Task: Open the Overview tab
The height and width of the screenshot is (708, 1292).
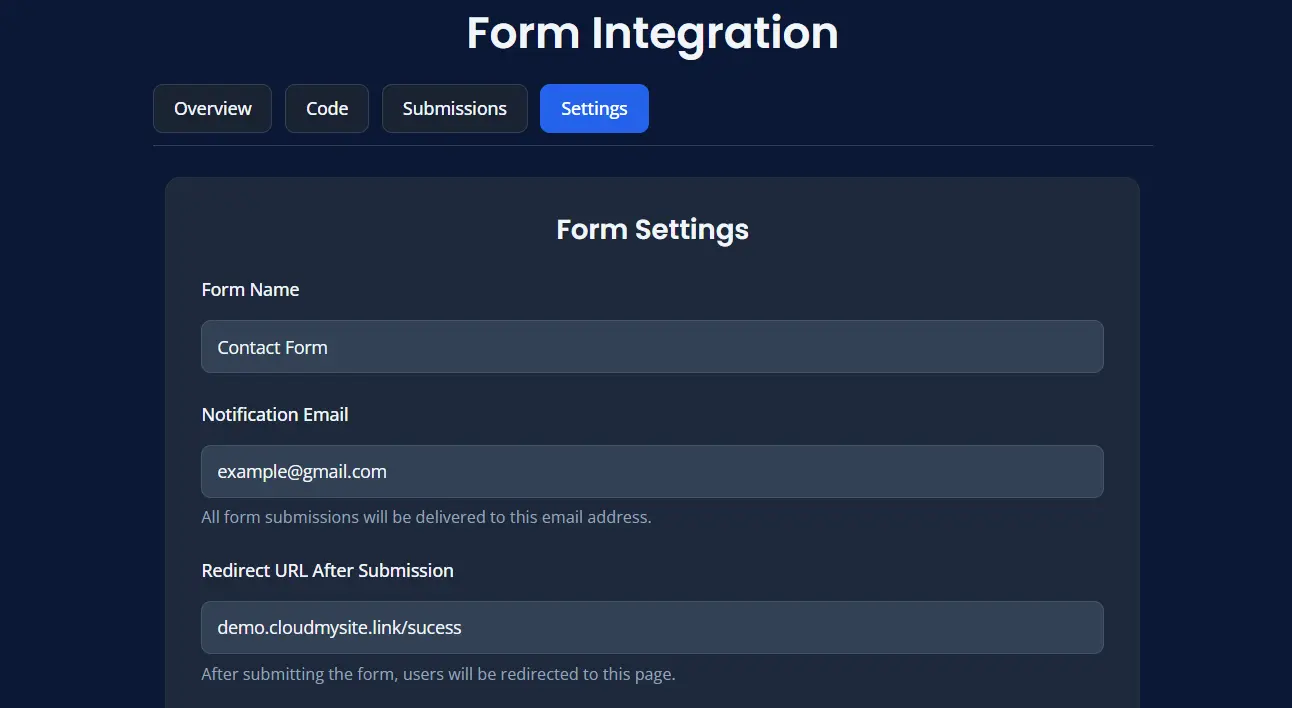Action: tap(212, 109)
